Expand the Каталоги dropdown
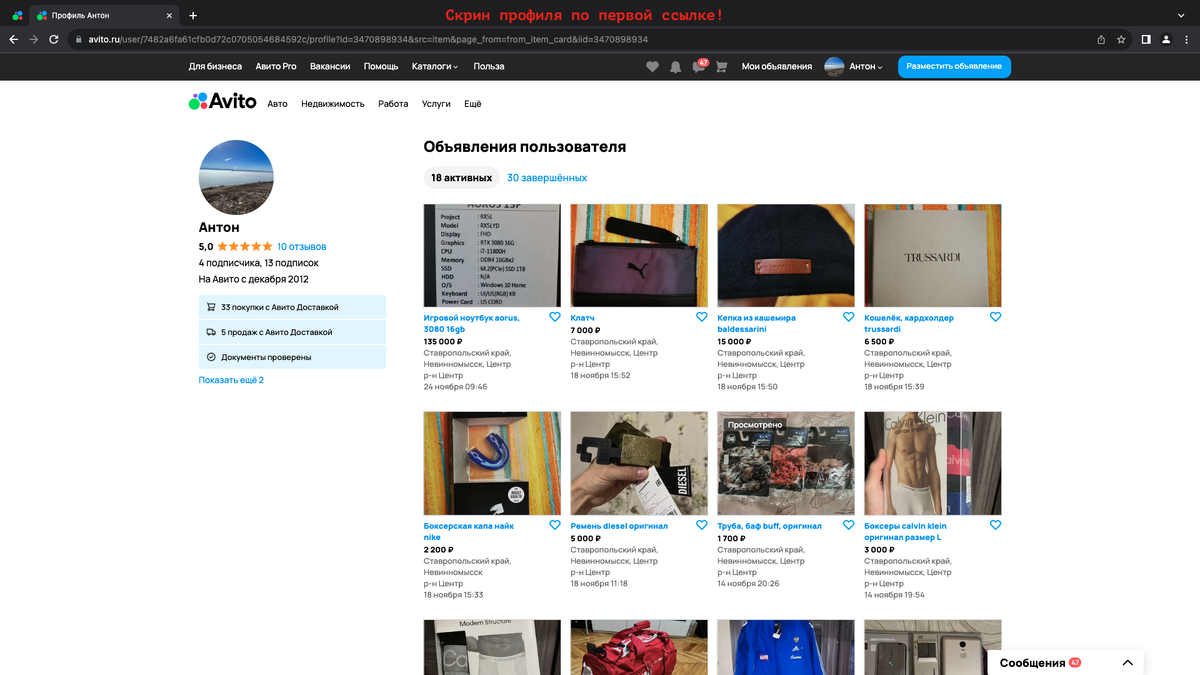 (x=435, y=66)
